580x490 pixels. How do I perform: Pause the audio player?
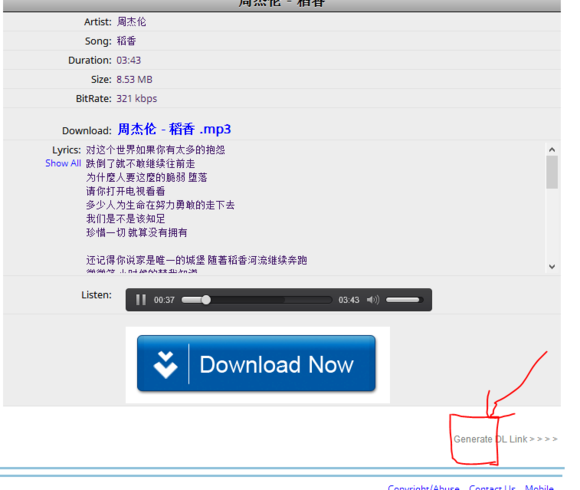tap(141, 300)
